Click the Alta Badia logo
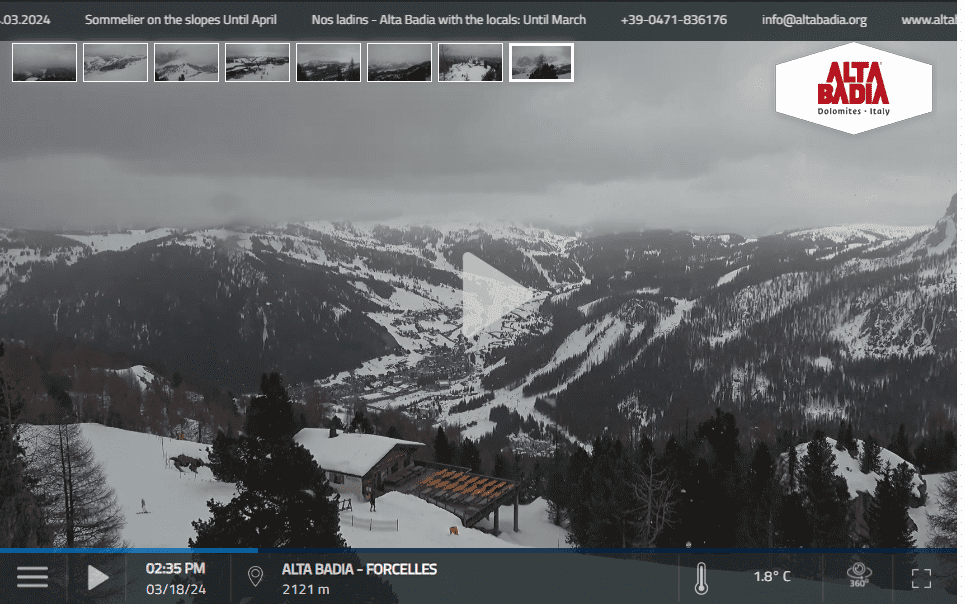Image resolution: width=965 pixels, height=604 pixels. (853, 88)
